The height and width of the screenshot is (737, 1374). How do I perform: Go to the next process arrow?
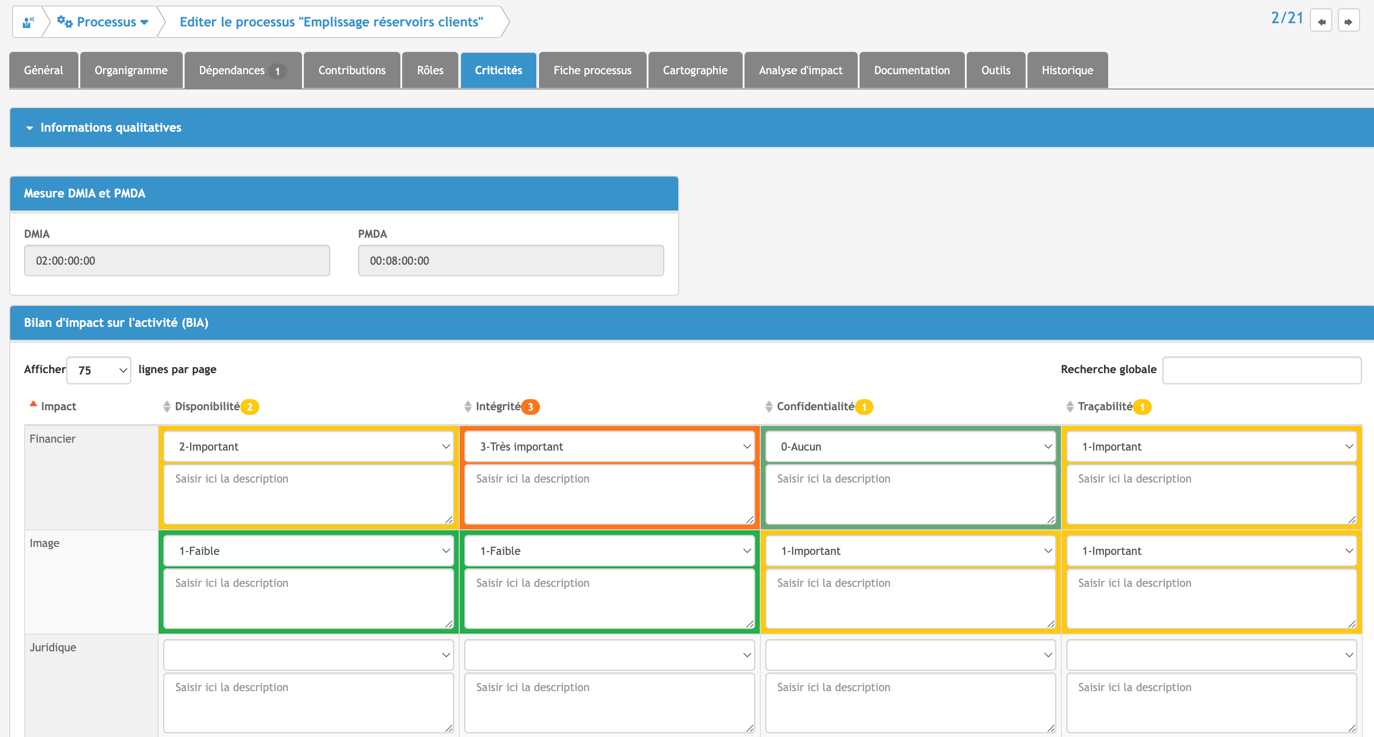(1348, 21)
